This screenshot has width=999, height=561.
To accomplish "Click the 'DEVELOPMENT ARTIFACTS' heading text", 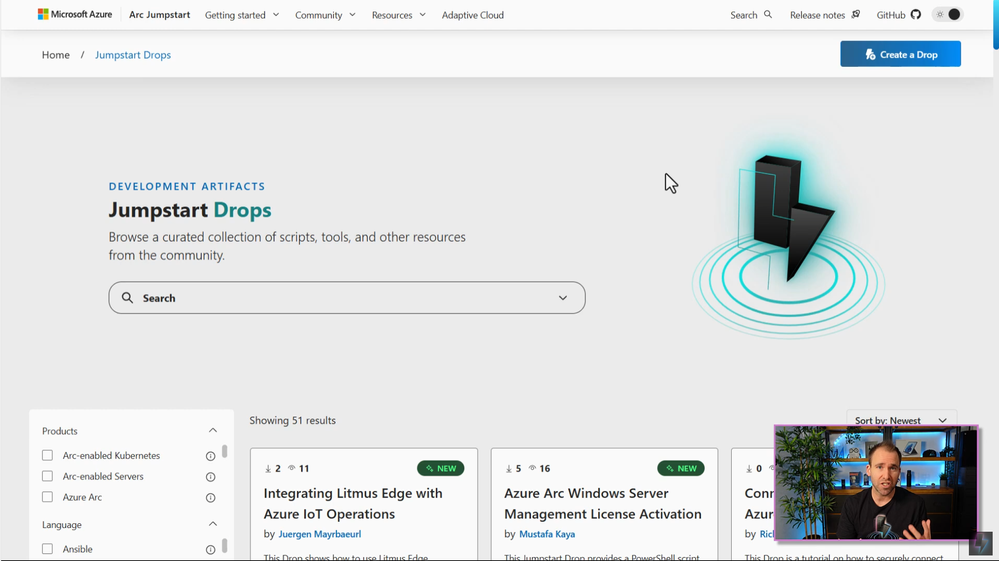I will pyautogui.click(x=187, y=186).
